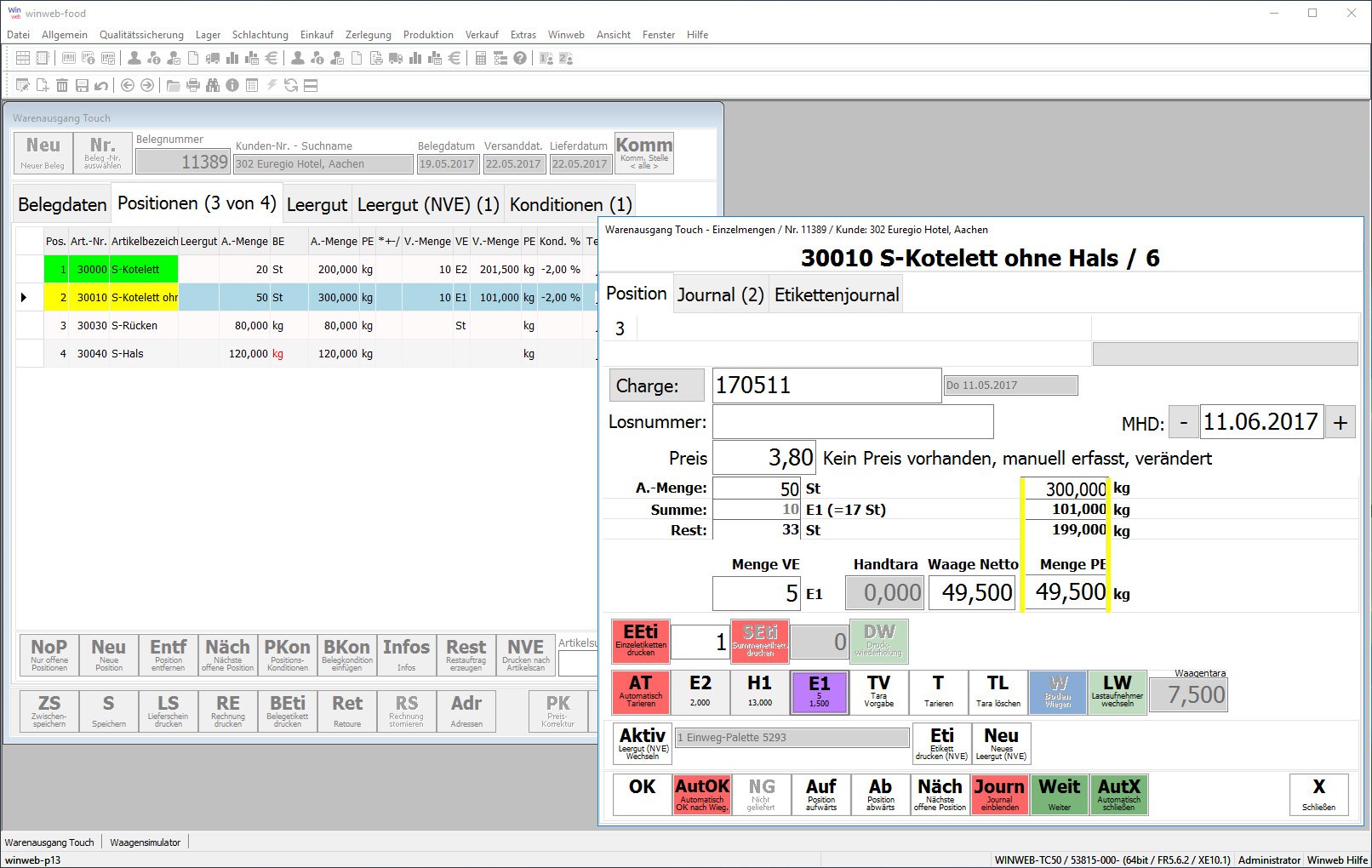Click article number 30000 in positions table
This screenshot has height=868, width=1372.
tap(92, 269)
